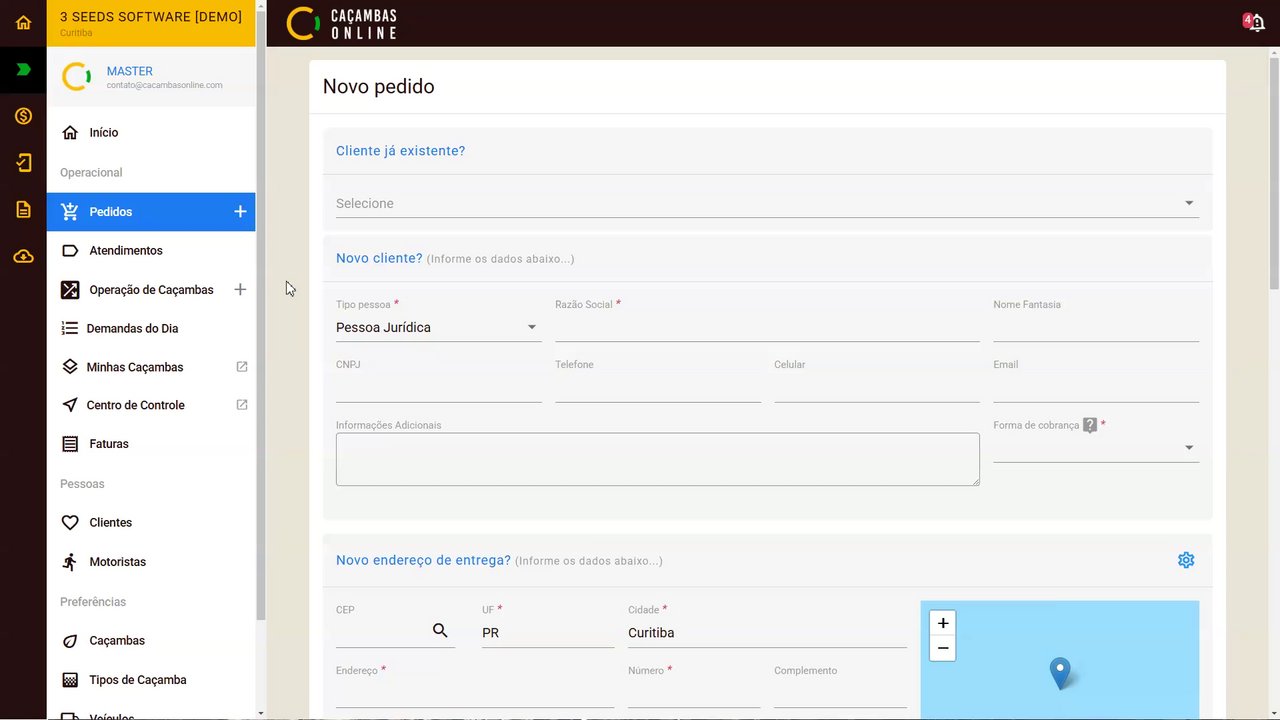Image resolution: width=1280 pixels, height=720 pixels.
Task: Open the notifications bell with the badge
Action: point(1255,22)
